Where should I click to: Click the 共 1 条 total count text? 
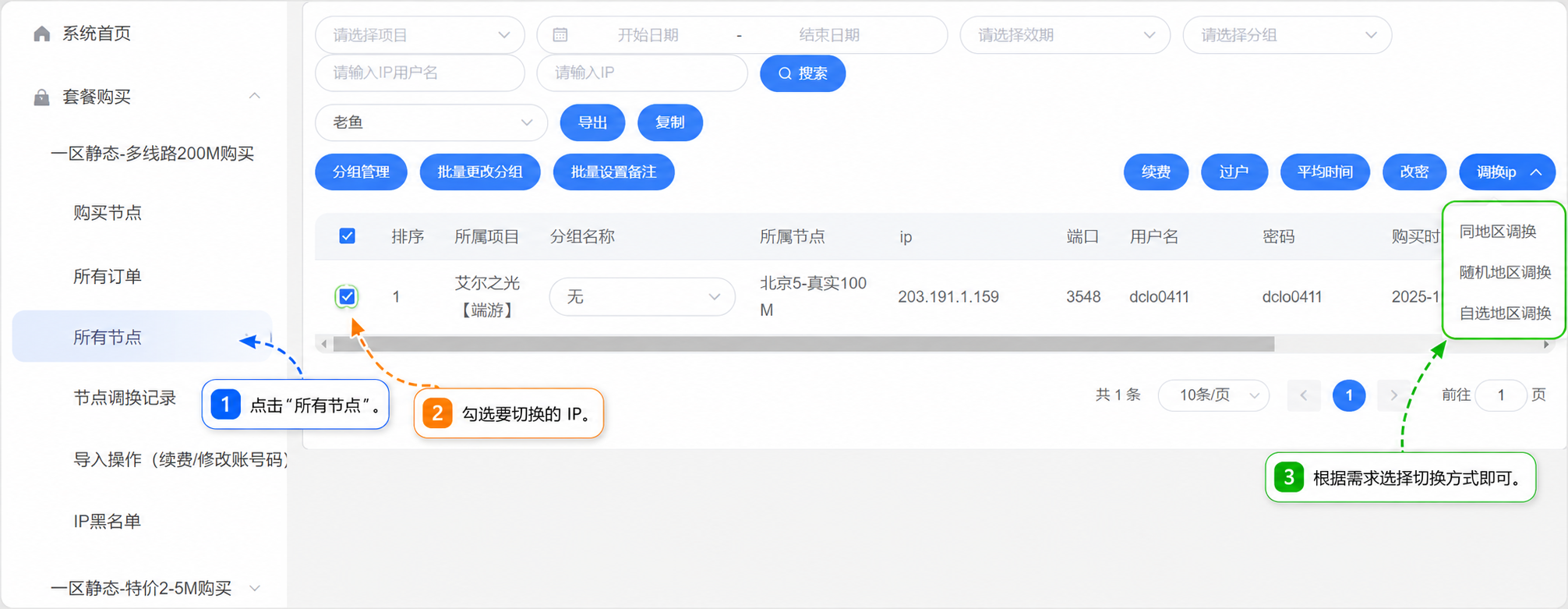click(x=1118, y=395)
